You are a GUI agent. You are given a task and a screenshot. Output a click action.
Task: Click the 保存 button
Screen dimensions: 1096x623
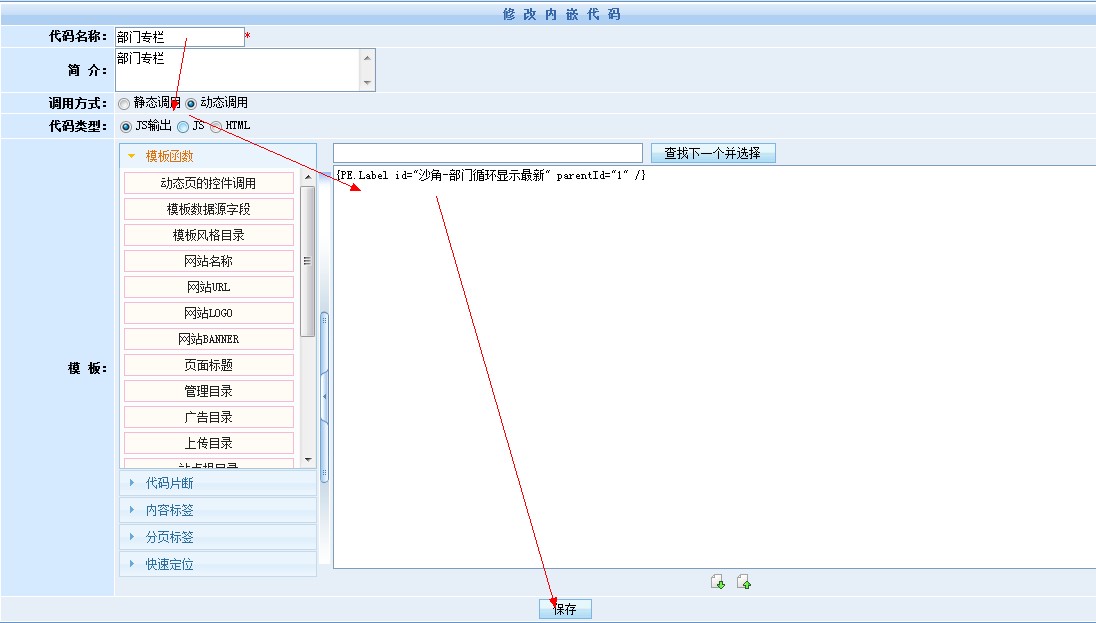pyautogui.click(x=565, y=609)
